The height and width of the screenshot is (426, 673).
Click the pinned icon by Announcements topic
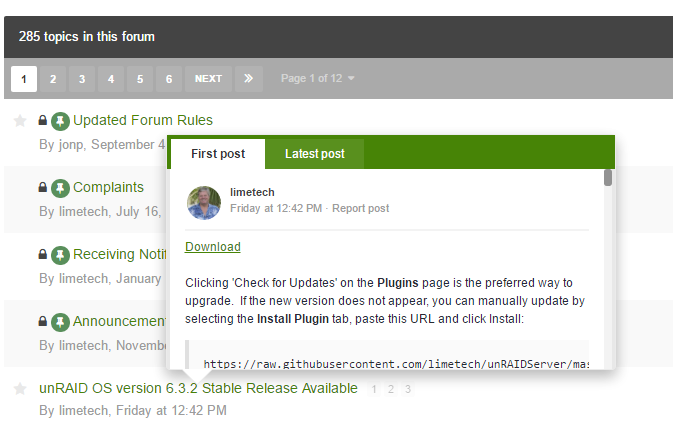tap(60, 322)
